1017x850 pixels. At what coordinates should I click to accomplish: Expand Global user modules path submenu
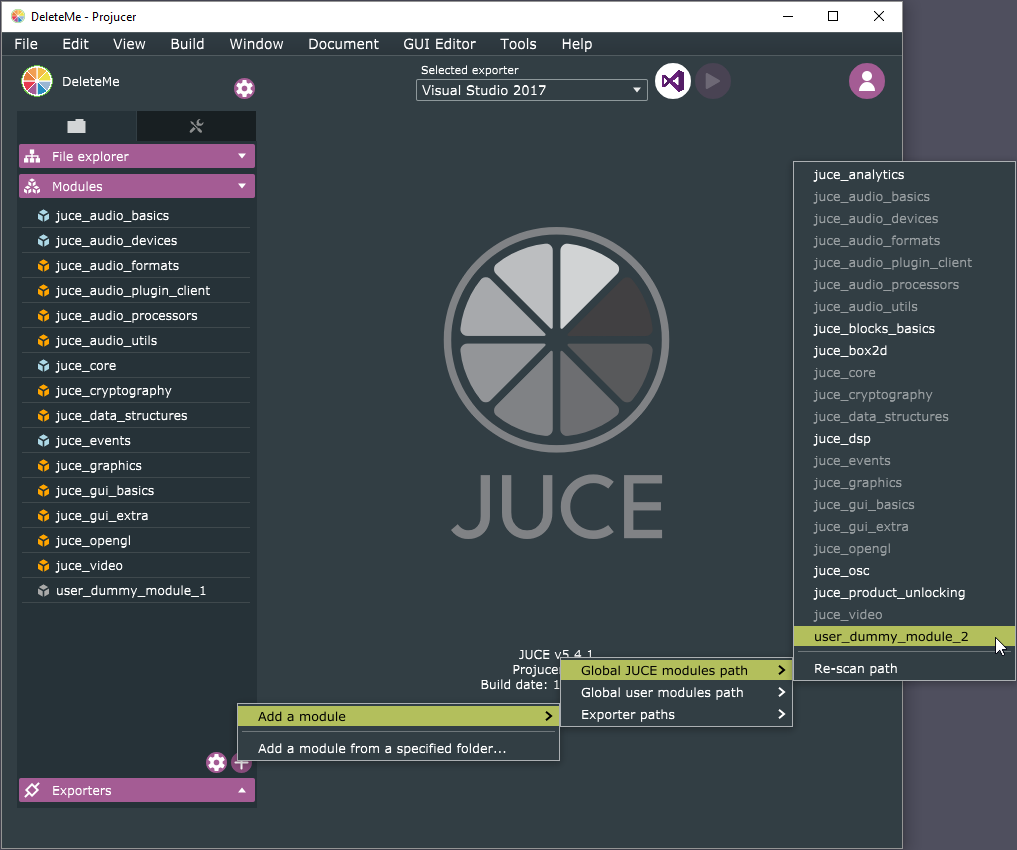[676, 692]
